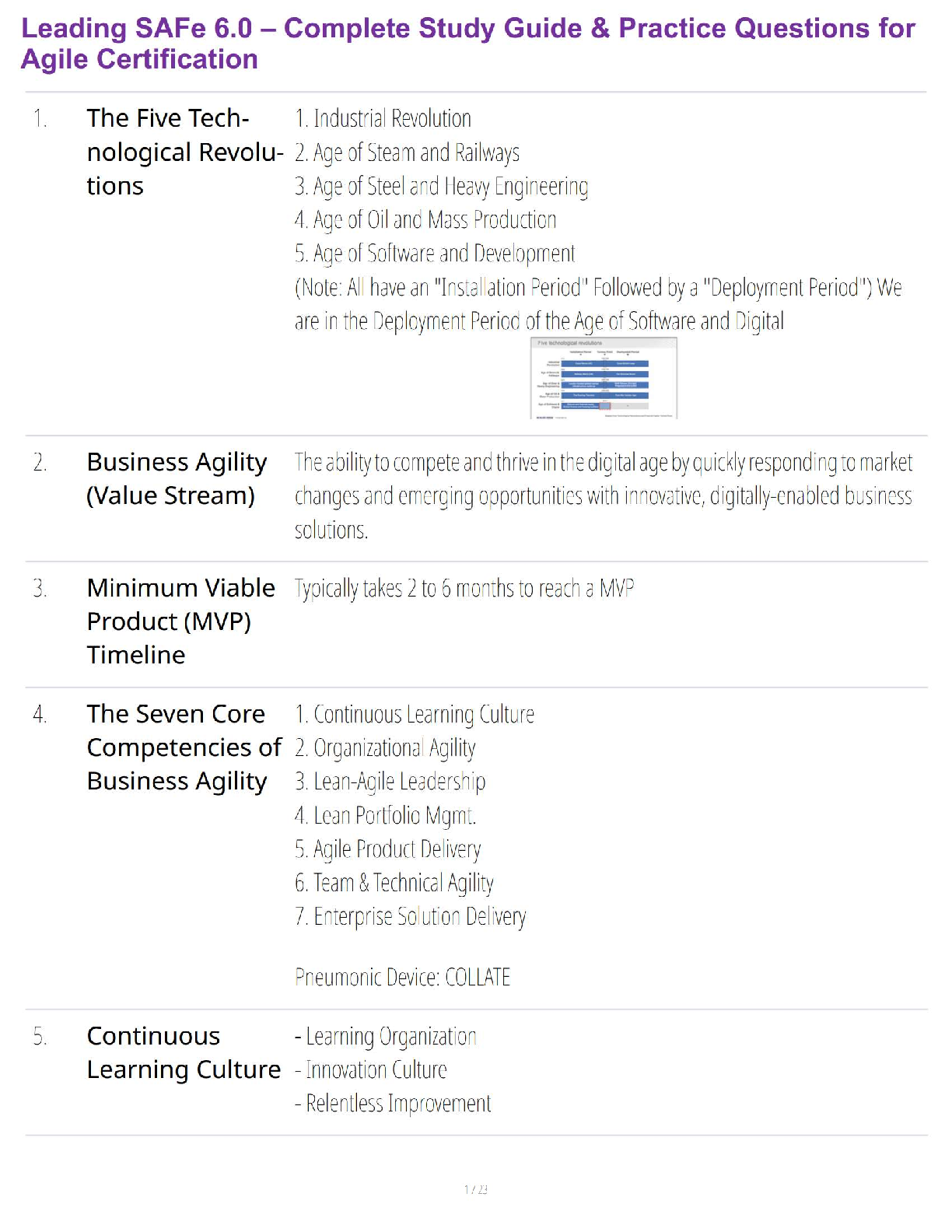Click "The Seven Core Competencies" heading
The width and height of the screenshot is (952, 1232).
click(184, 747)
